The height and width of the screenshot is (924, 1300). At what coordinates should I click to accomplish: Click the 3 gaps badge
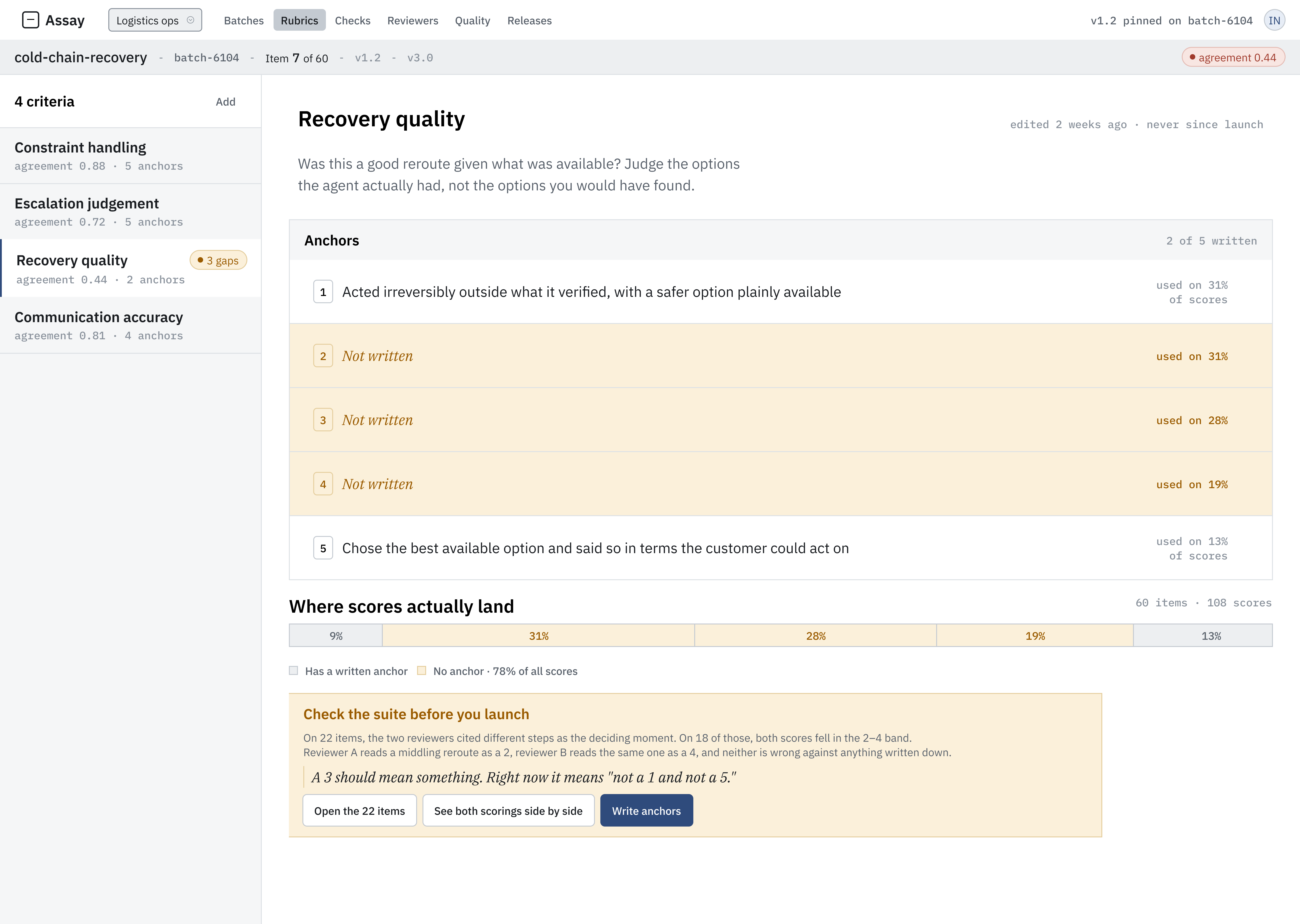[218, 260]
